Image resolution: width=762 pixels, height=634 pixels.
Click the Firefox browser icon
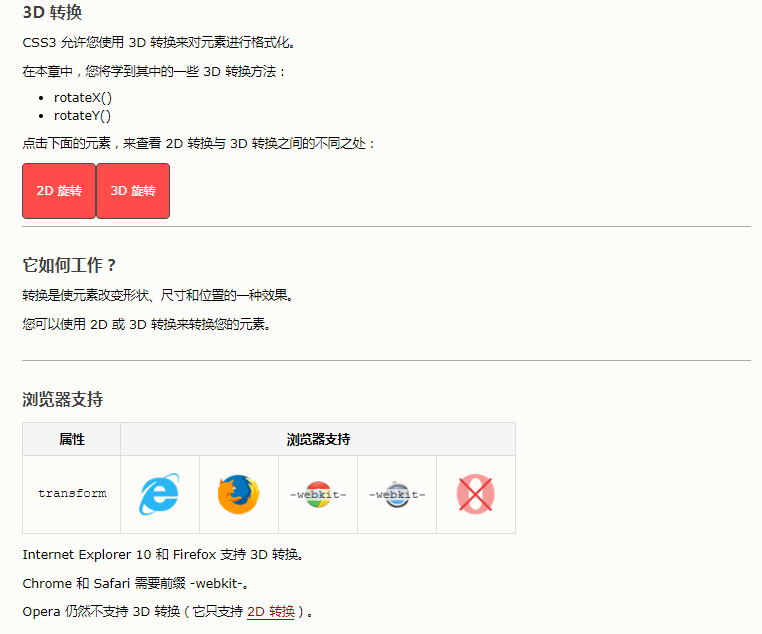[x=238, y=494]
